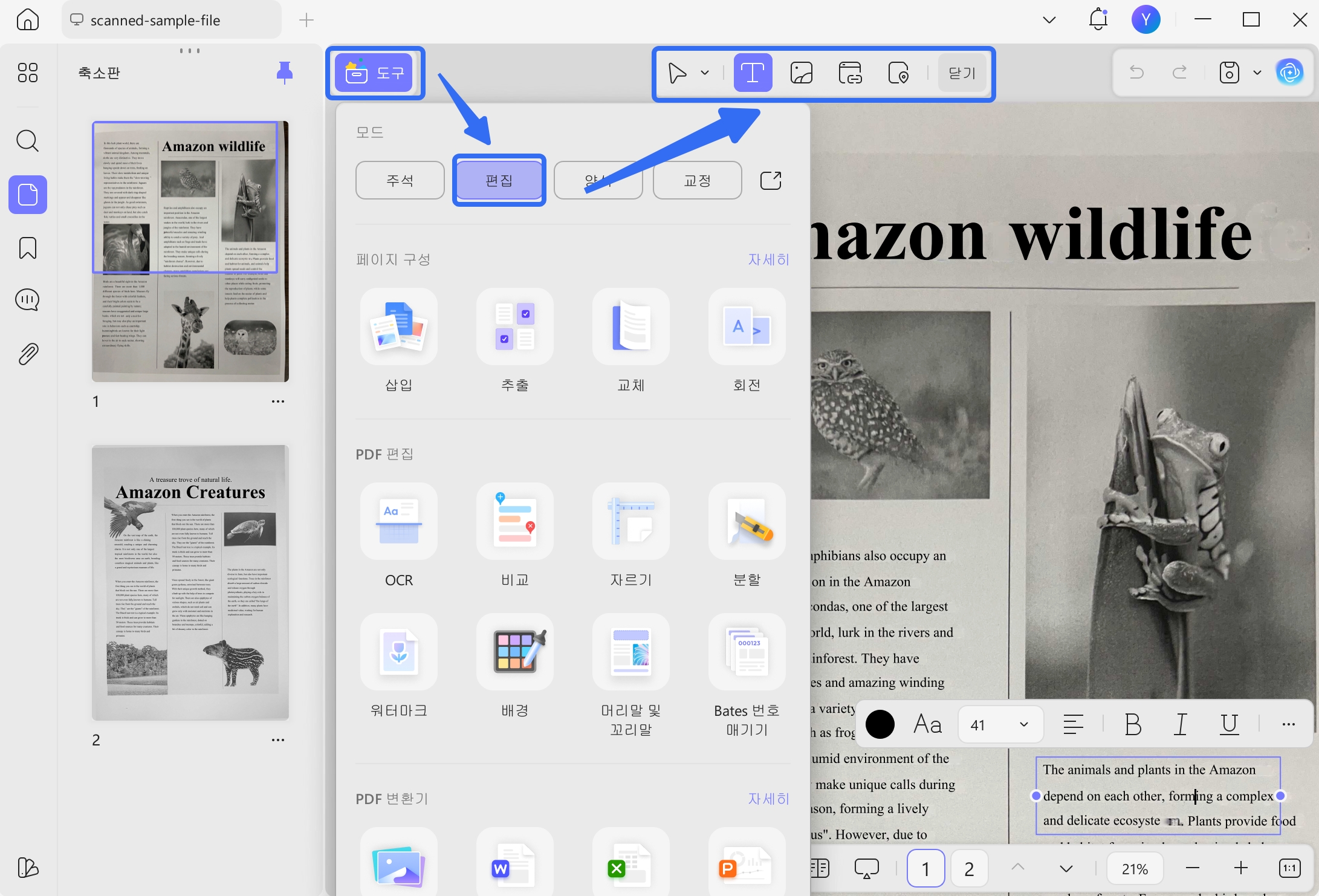Open the bookmark panel in sidebar
The height and width of the screenshot is (896, 1319).
point(28,248)
